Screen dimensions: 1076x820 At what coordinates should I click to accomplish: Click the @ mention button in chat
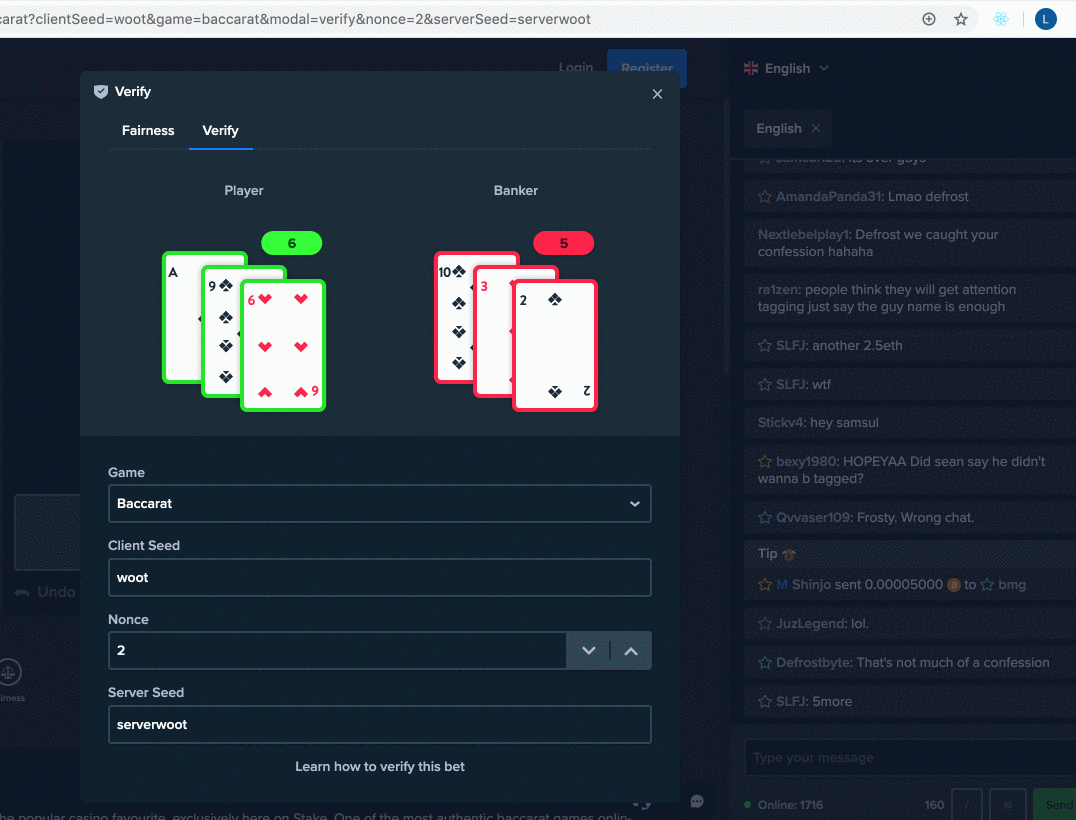click(x=1008, y=805)
